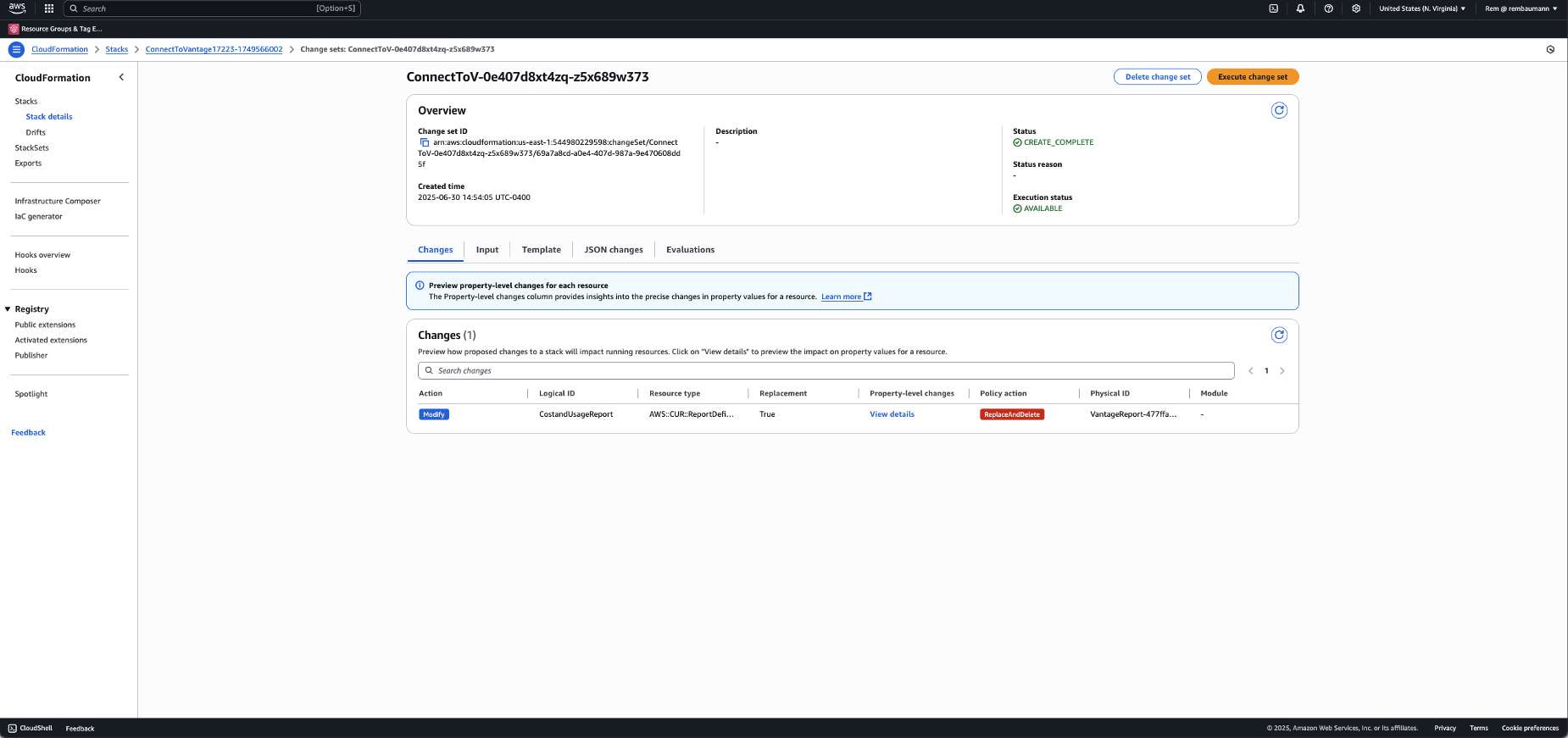Click the Modify action badge

(x=434, y=414)
